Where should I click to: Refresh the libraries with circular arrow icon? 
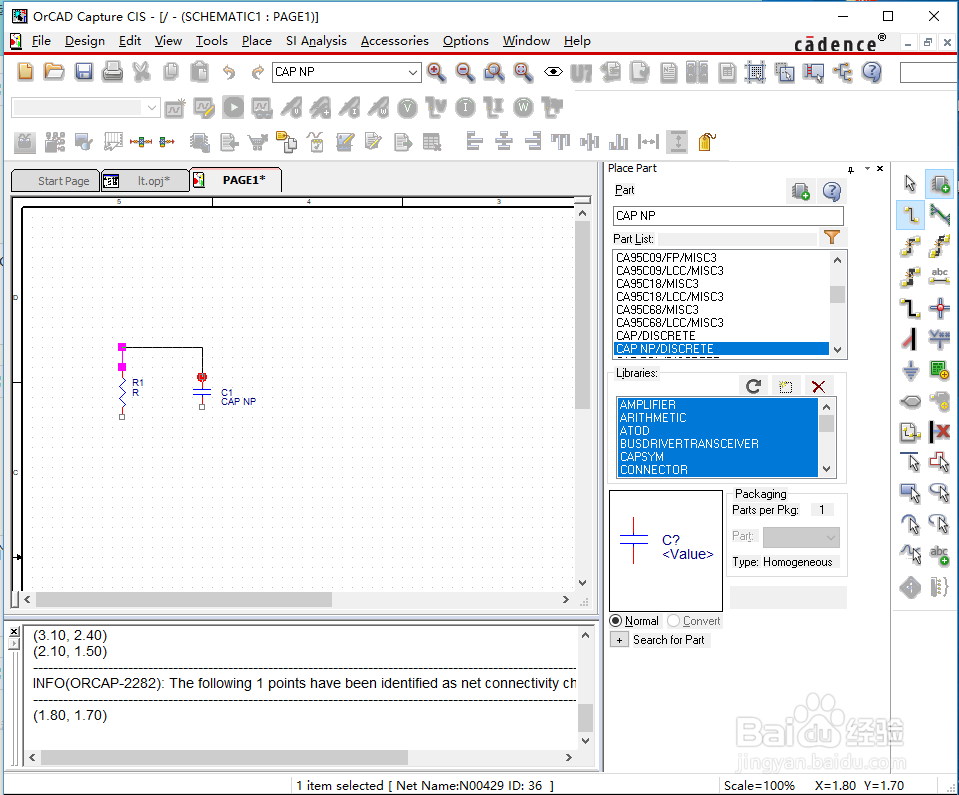click(x=754, y=386)
